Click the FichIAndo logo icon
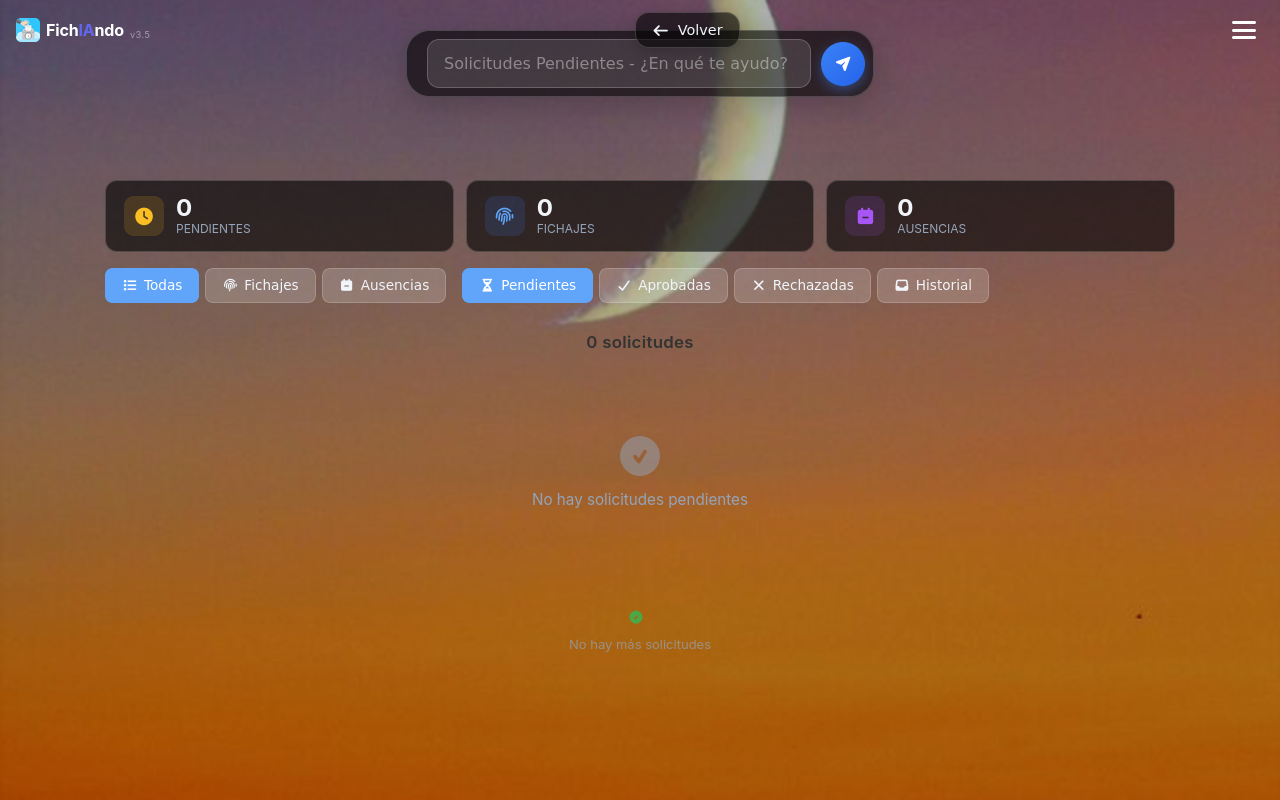The image size is (1280, 800). (x=28, y=30)
